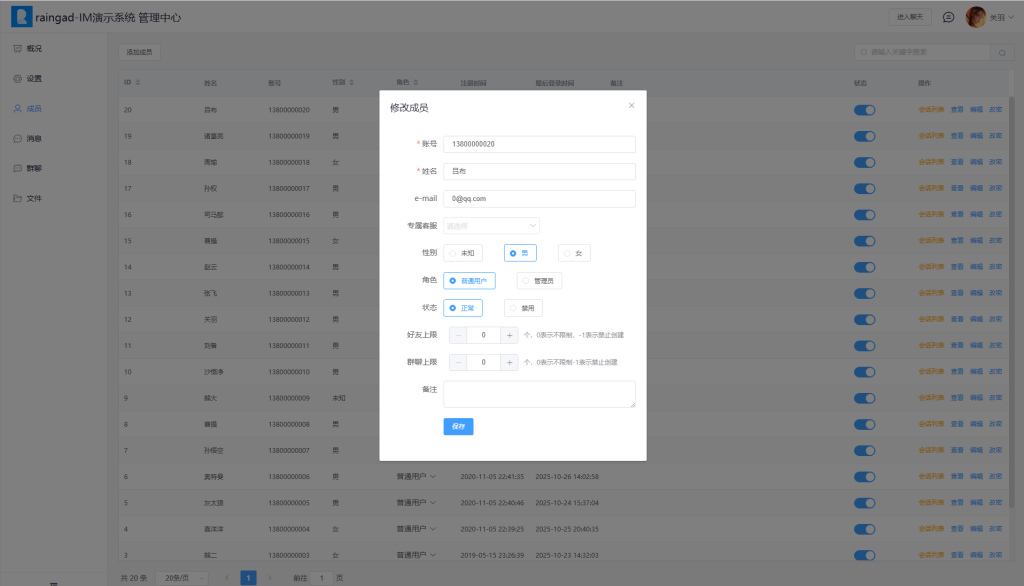Select the 管理员 role radio option
This screenshot has height=586, width=1024.
point(538,281)
